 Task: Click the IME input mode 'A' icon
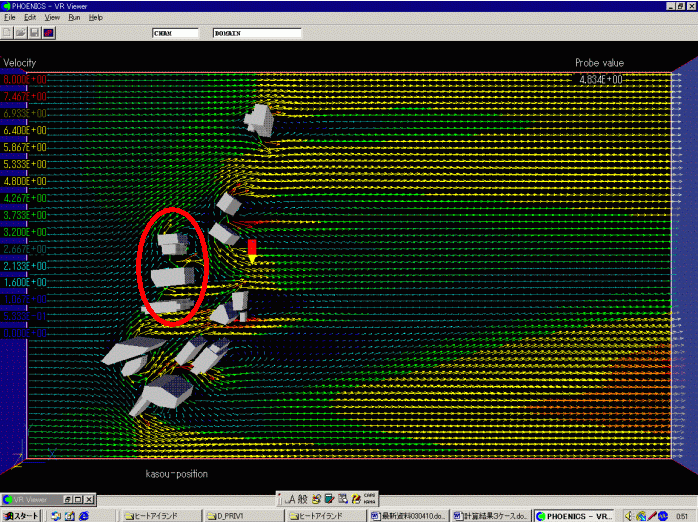click(x=291, y=498)
